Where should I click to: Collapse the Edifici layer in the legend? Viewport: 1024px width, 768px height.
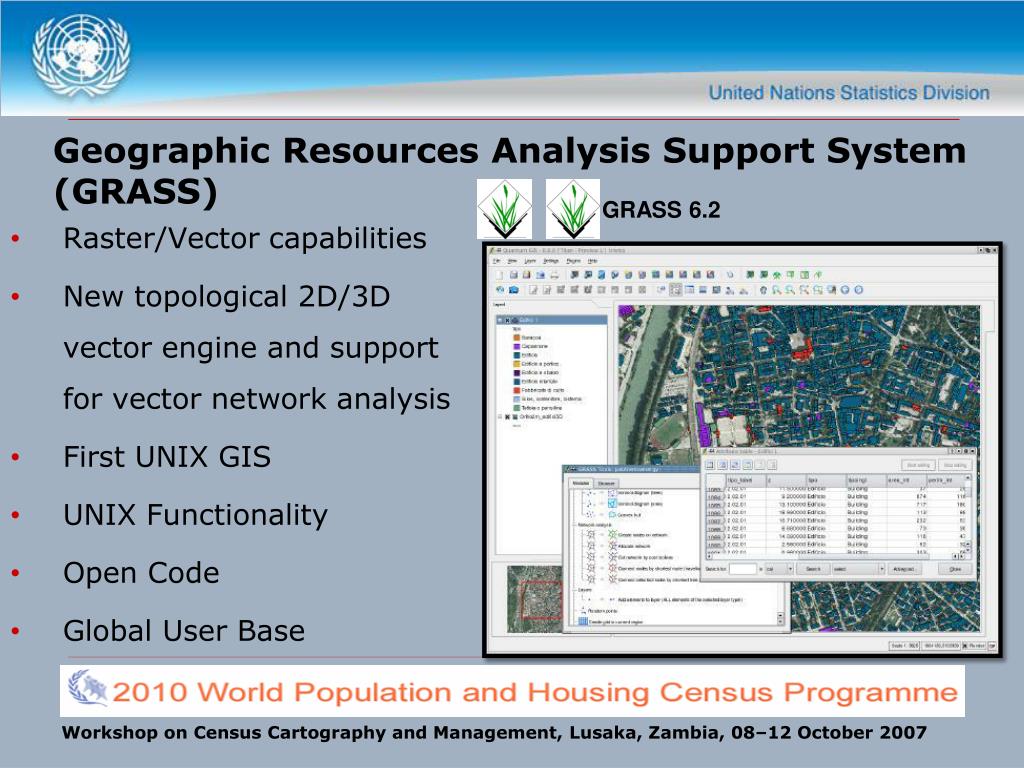(x=500, y=320)
